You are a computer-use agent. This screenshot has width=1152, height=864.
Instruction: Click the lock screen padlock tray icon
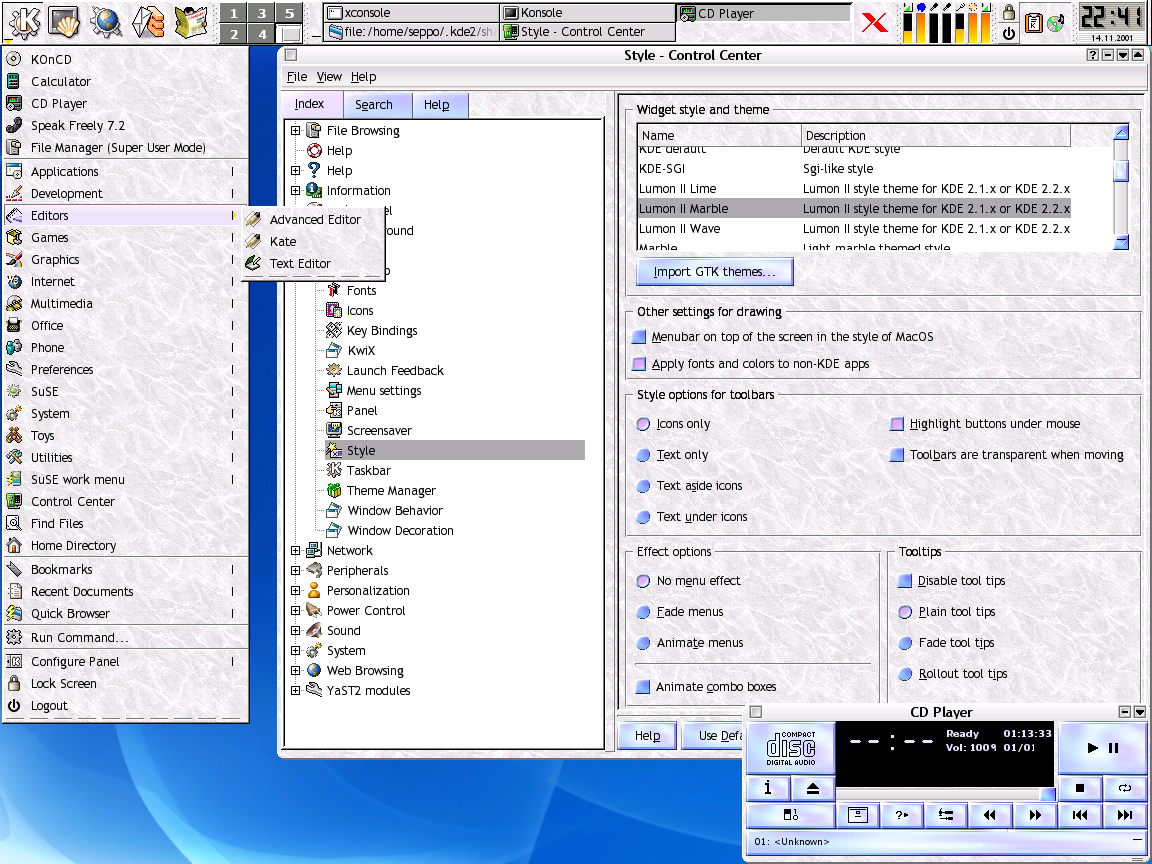[1009, 11]
